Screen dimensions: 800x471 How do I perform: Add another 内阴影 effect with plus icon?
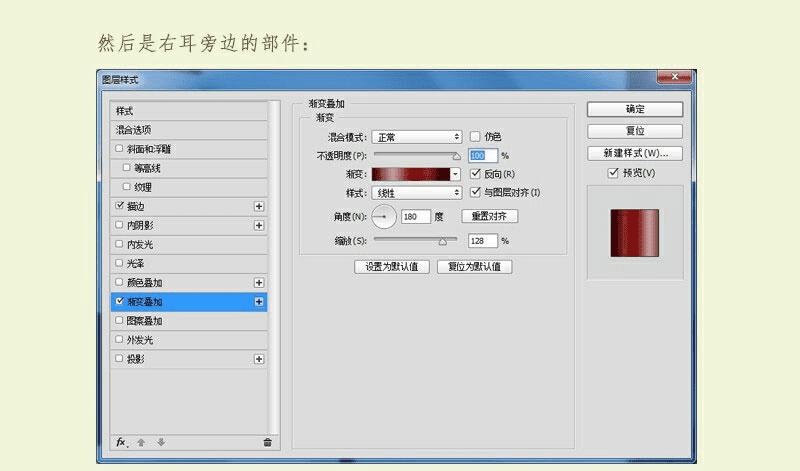click(x=259, y=225)
